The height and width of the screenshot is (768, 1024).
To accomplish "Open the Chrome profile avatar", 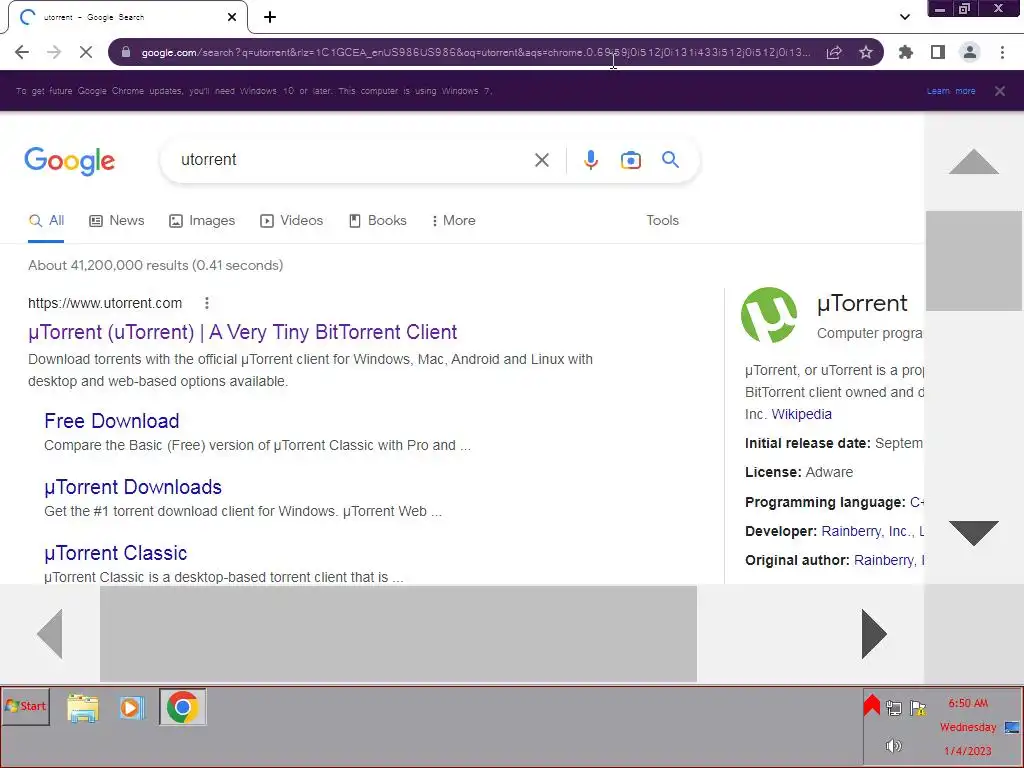I will pyautogui.click(x=970, y=52).
